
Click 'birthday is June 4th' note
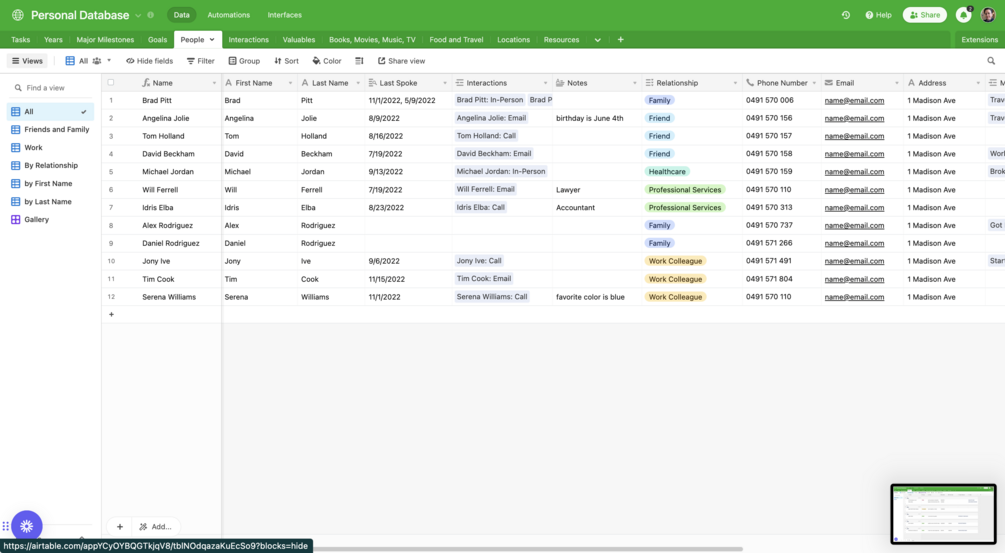pos(589,118)
